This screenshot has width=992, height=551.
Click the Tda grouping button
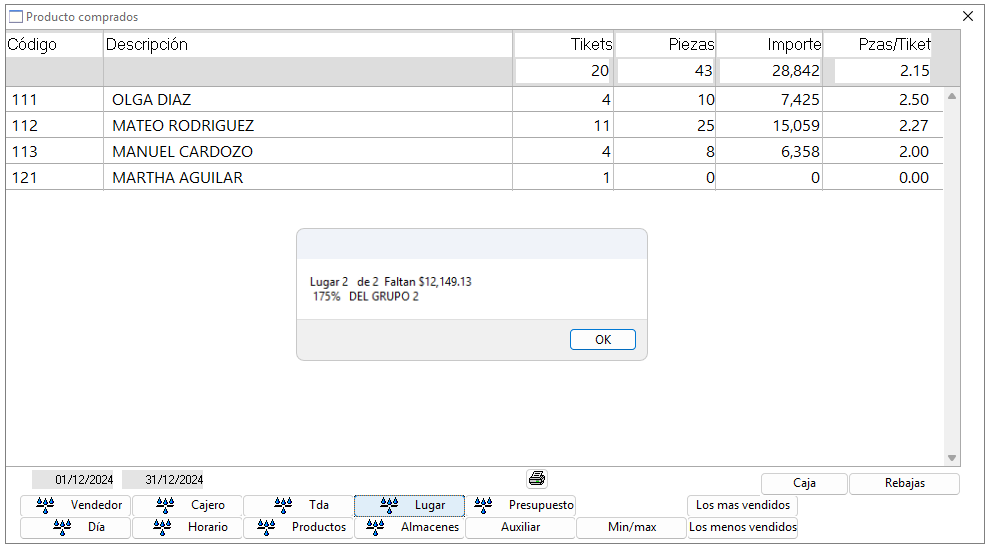coord(298,506)
